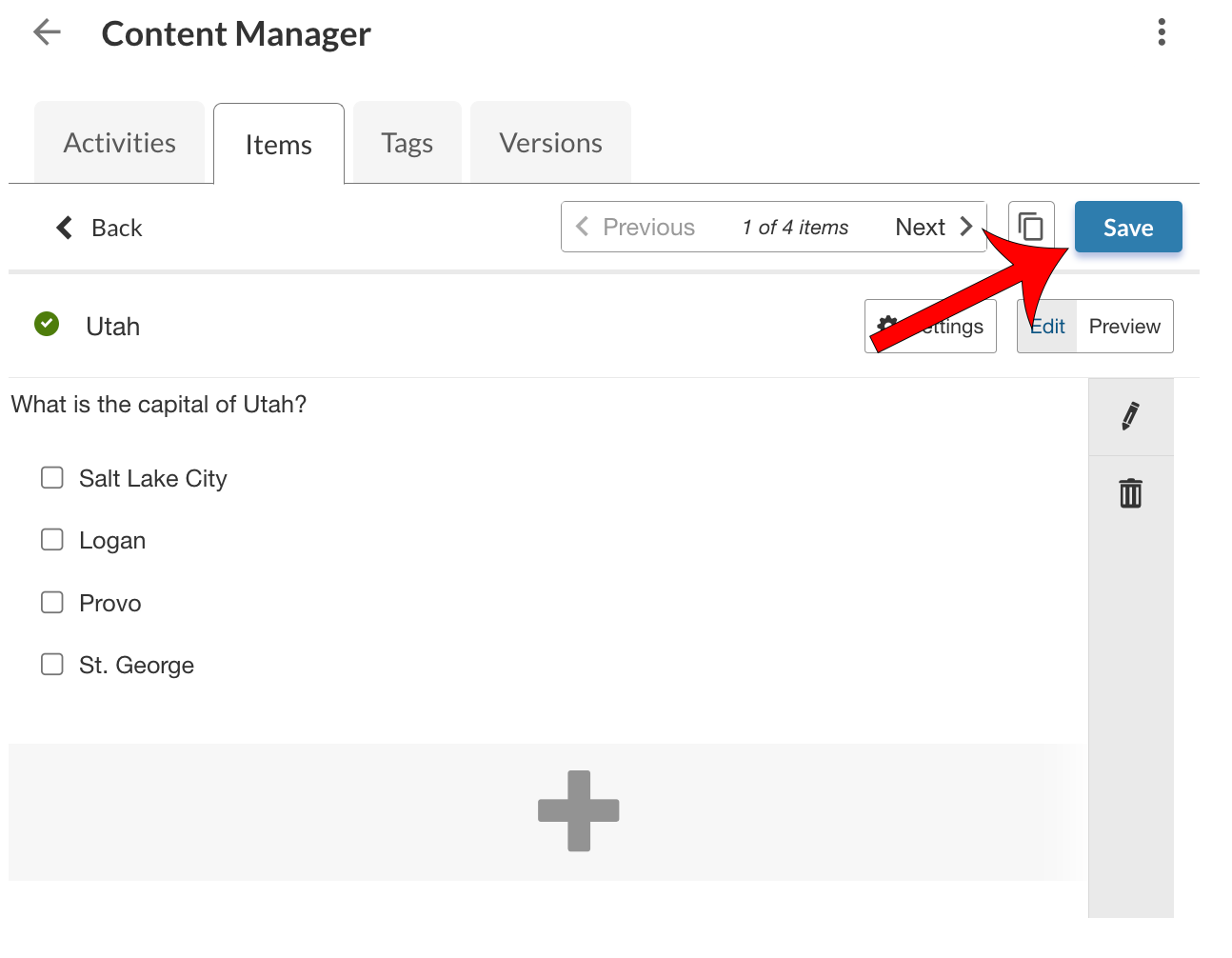Click the back arrow beside Content Manager
The image size is (1232, 958).
(x=47, y=32)
